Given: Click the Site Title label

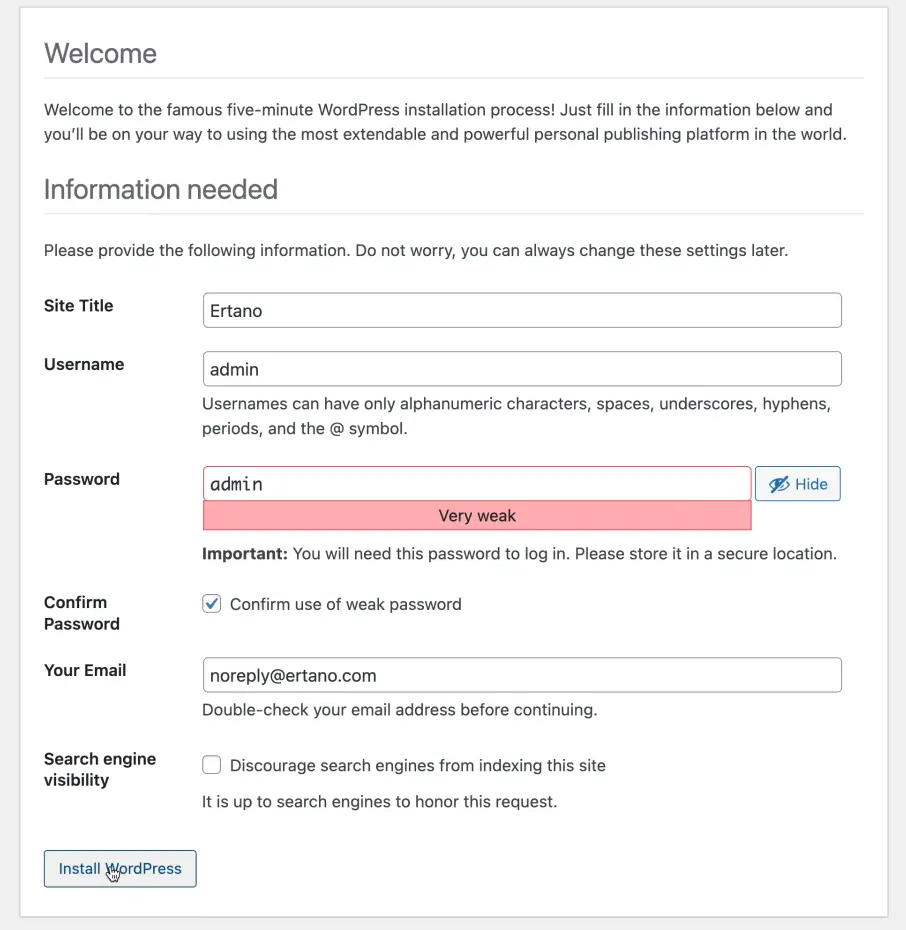Looking at the screenshot, I should (x=79, y=306).
